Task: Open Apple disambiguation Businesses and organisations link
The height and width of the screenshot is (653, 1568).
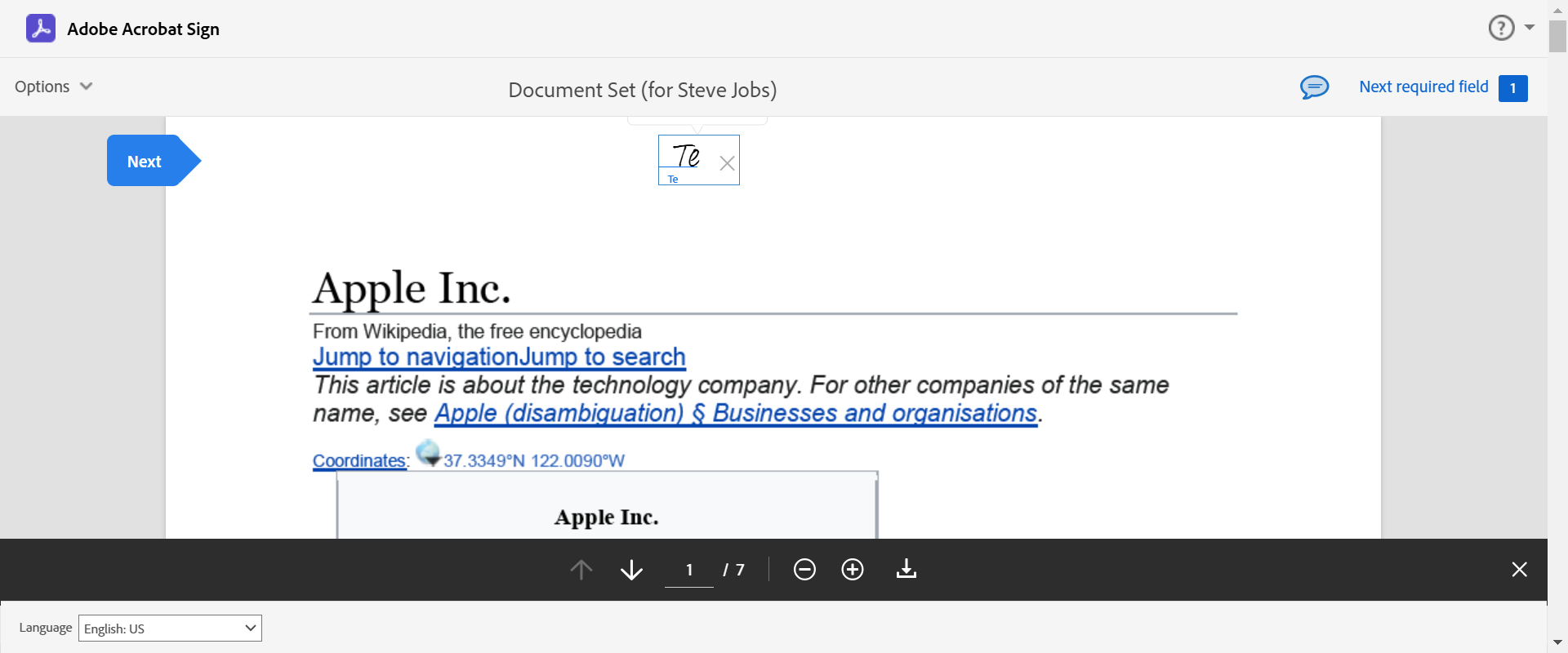Action: click(x=736, y=413)
